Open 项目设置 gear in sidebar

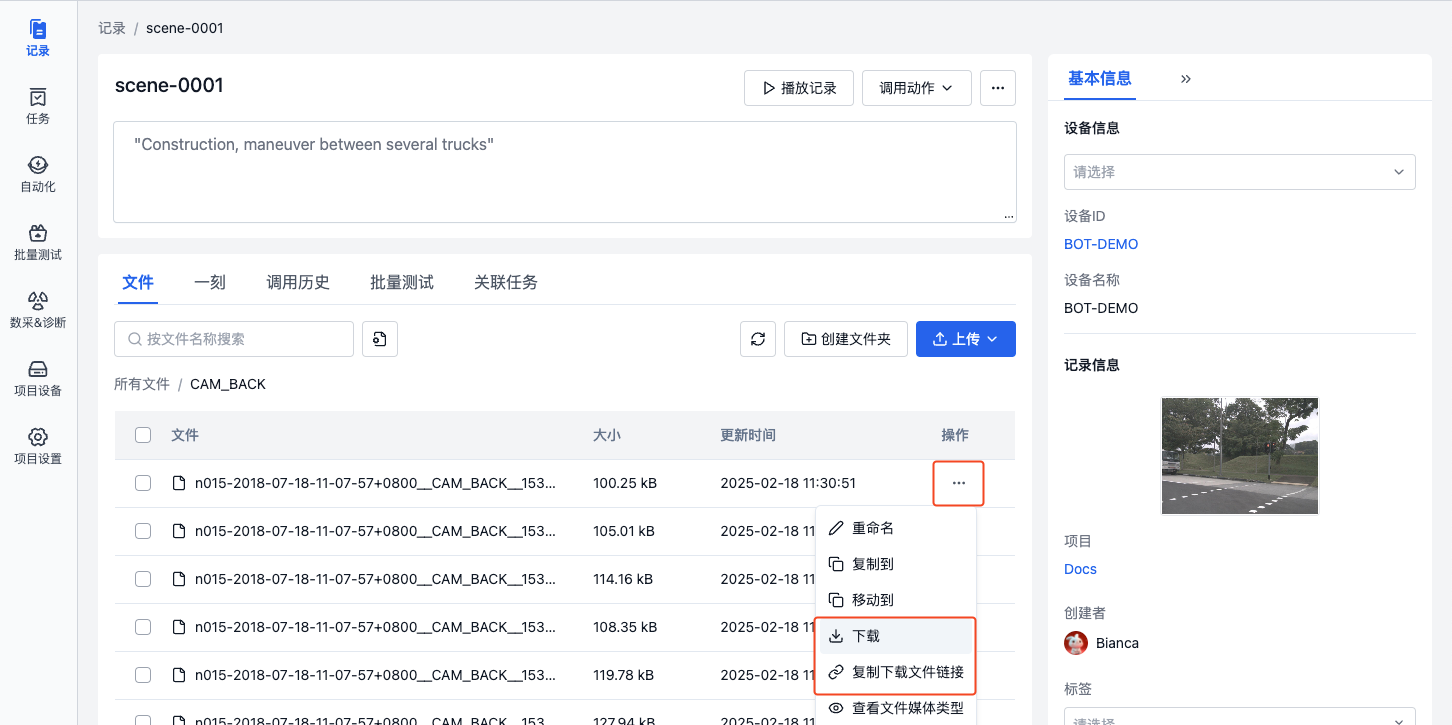pyautogui.click(x=38, y=446)
